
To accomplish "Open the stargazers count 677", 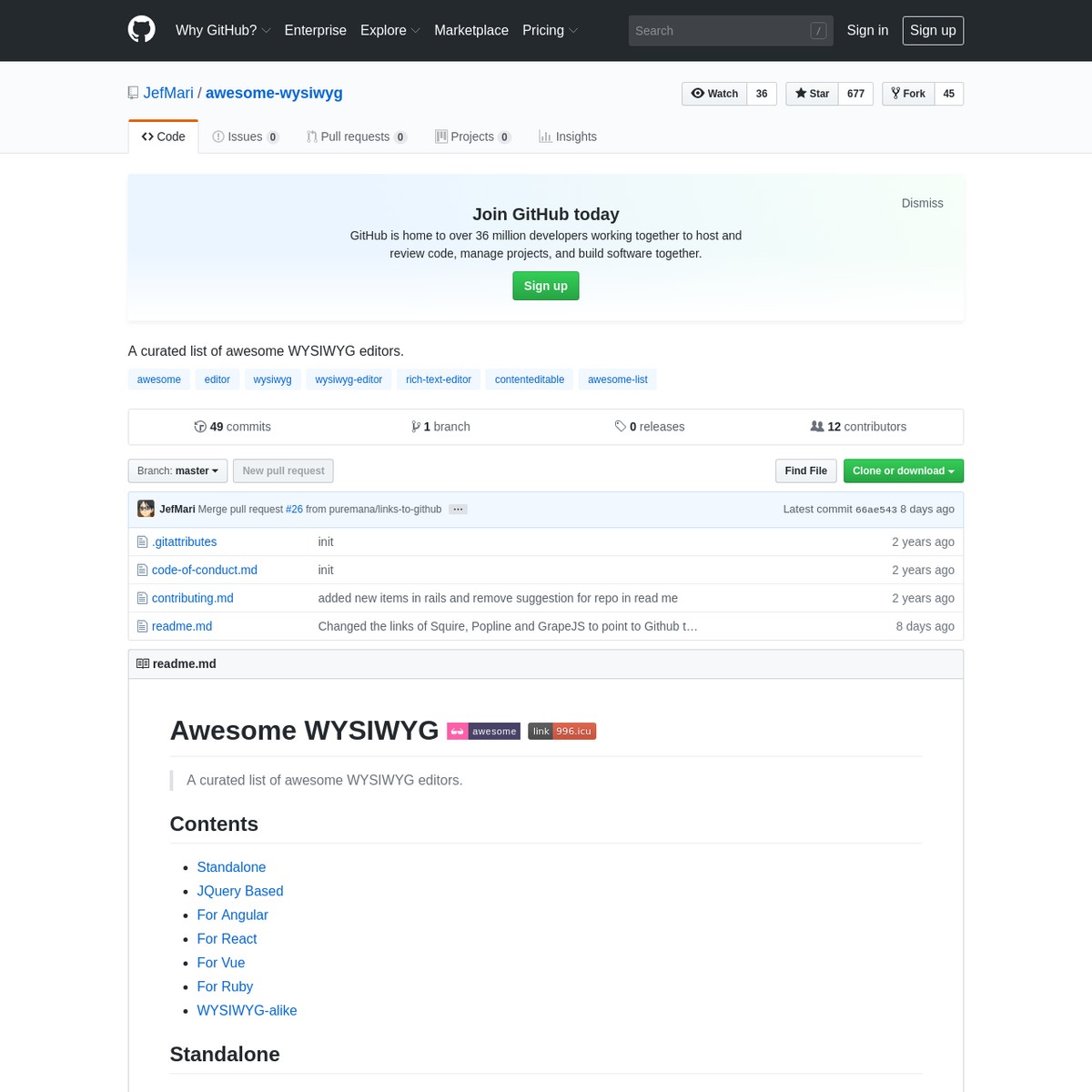I will (855, 94).
